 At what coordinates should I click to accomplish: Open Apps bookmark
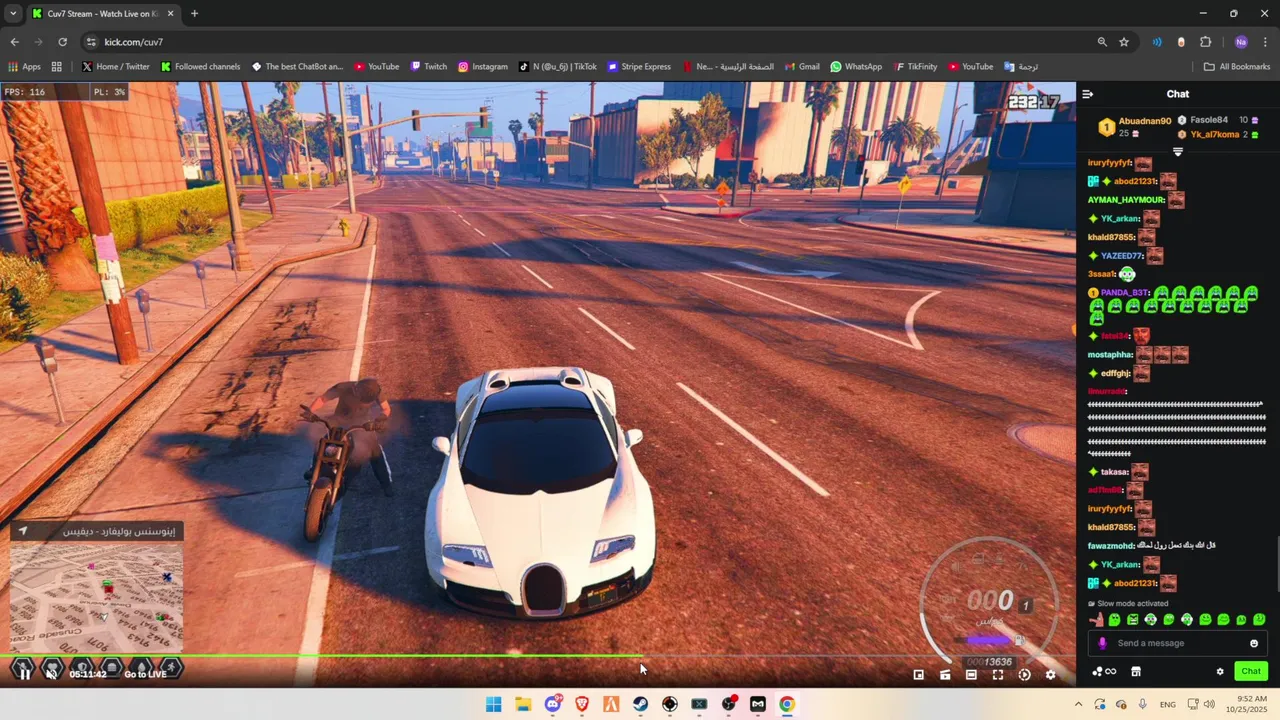tap(24, 67)
